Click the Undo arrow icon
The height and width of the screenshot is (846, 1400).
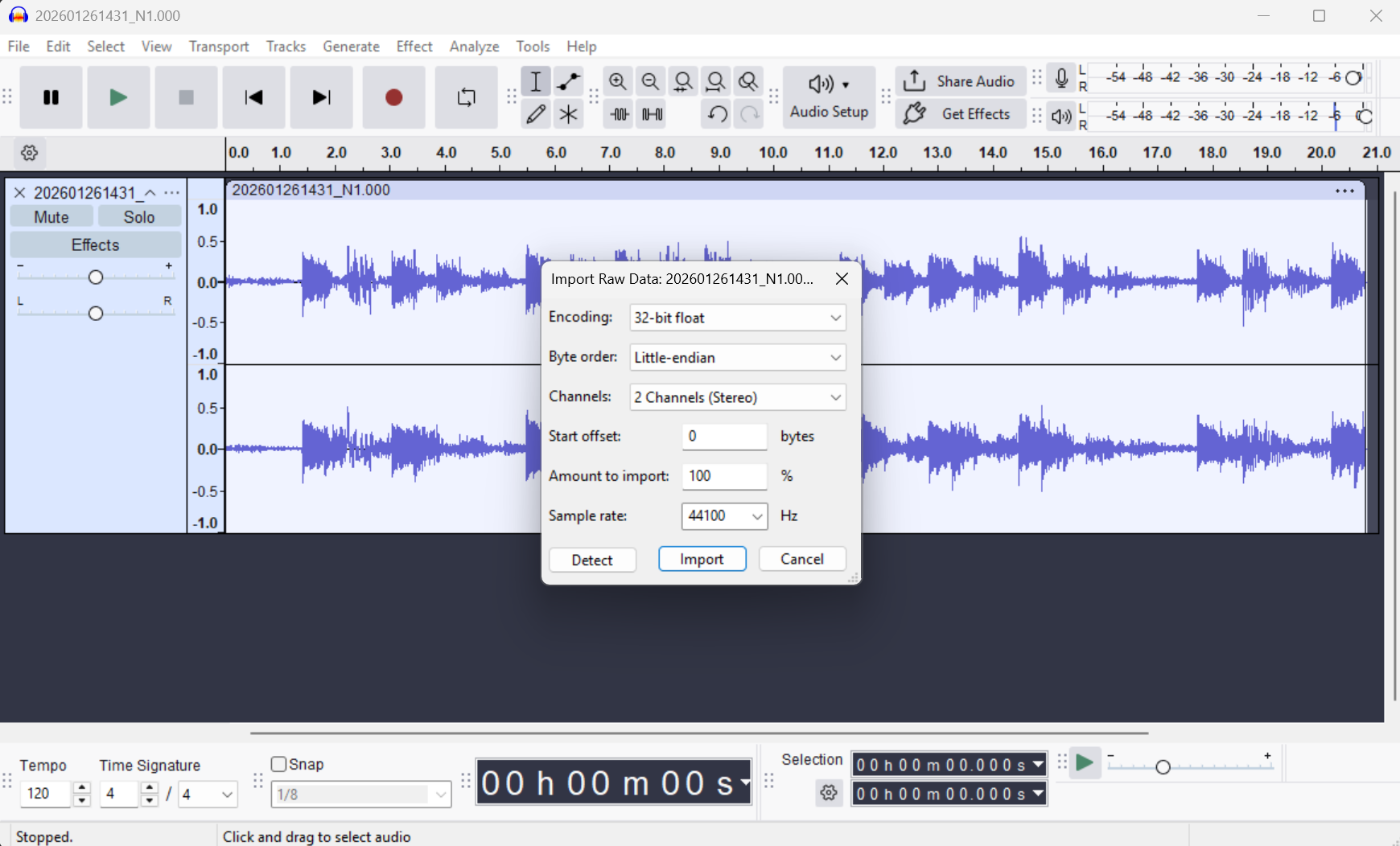(x=716, y=114)
